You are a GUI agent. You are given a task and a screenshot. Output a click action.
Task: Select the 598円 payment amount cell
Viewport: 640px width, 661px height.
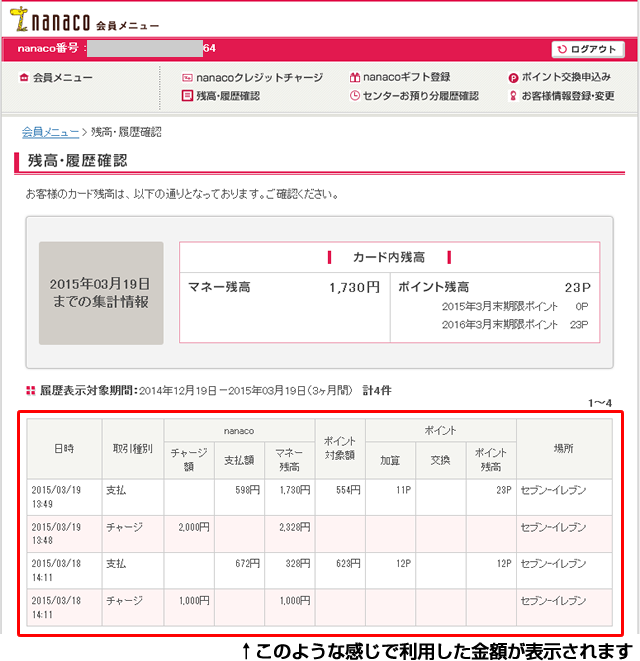(x=239, y=497)
